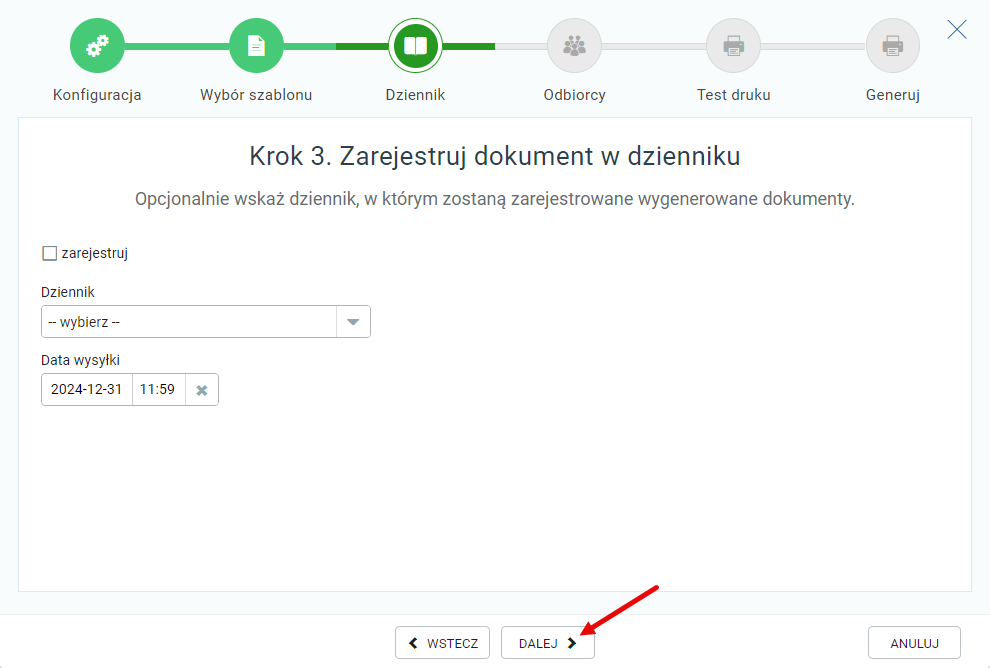Select the Odbiorcy step label
The height and width of the screenshot is (668, 990).
pyautogui.click(x=575, y=95)
